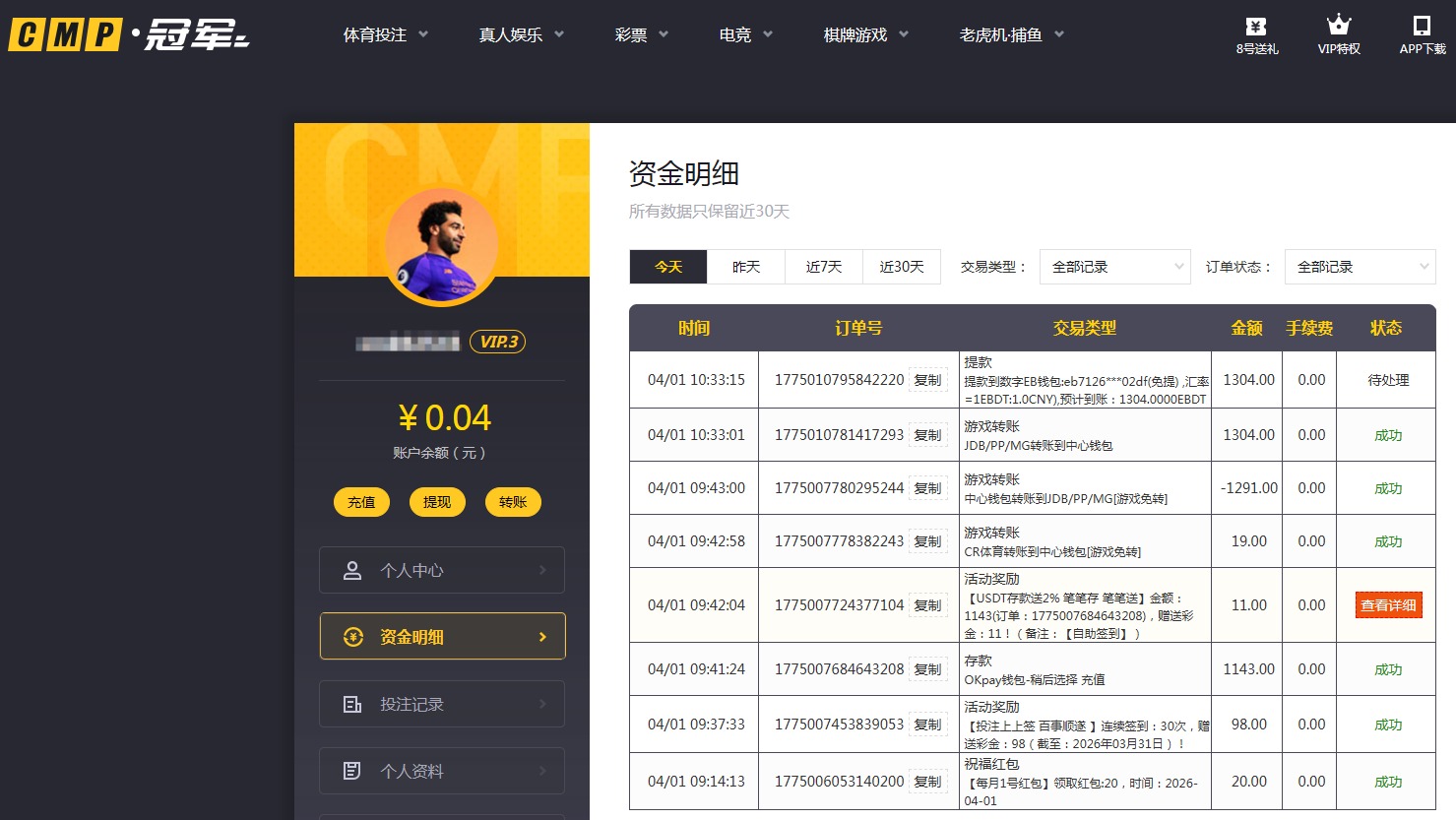Screen dimensions: 1456x820
Task: Open the 8号送礼 gift icon
Action: [x=1256, y=27]
